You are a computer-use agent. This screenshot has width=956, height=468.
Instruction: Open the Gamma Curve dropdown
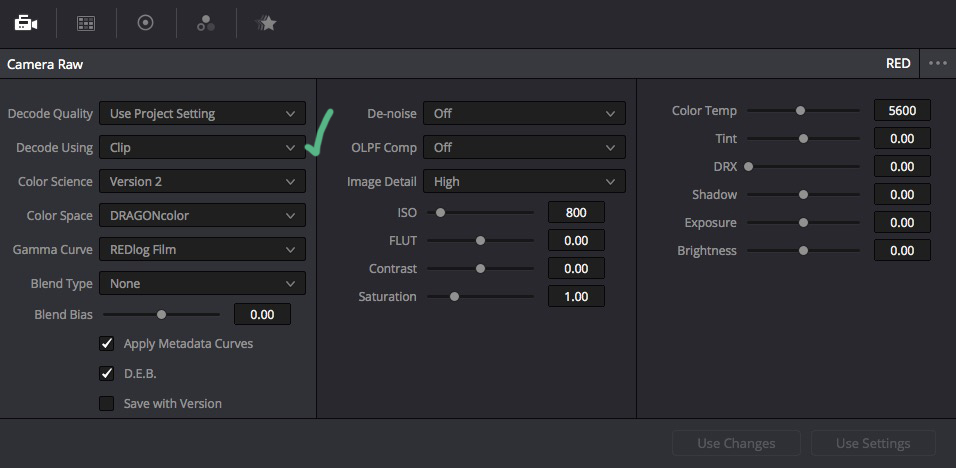pos(202,249)
